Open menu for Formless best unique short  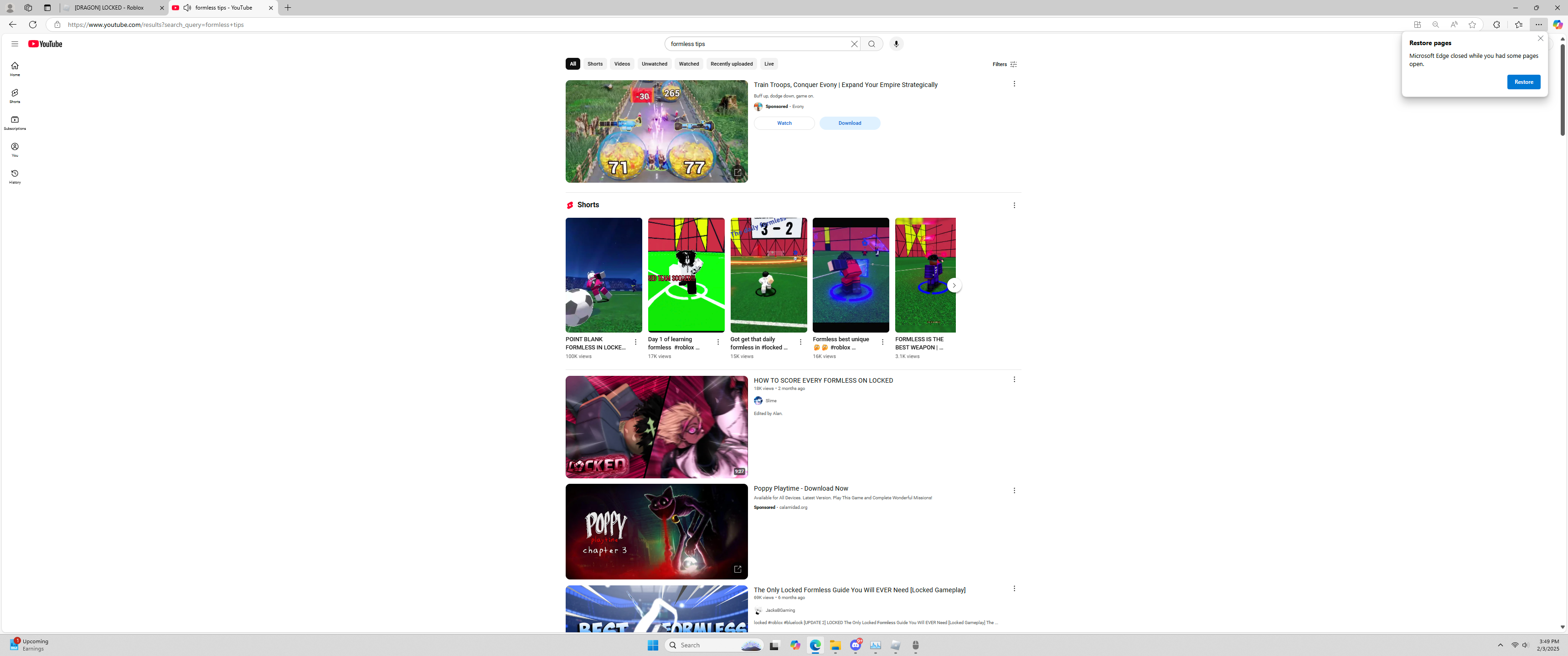tap(882, 342)
